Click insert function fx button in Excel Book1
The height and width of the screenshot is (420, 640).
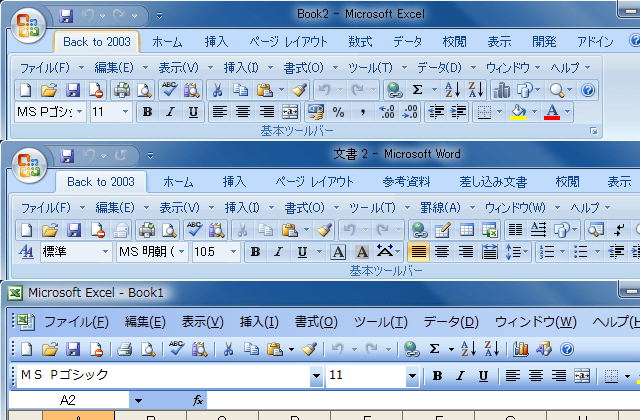pos(198,400)
